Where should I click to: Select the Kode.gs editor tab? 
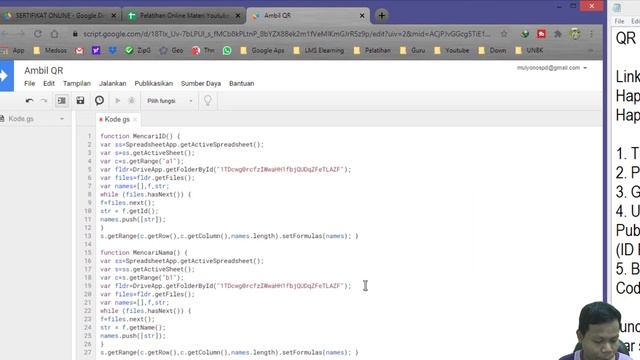[x=116, y=119]
